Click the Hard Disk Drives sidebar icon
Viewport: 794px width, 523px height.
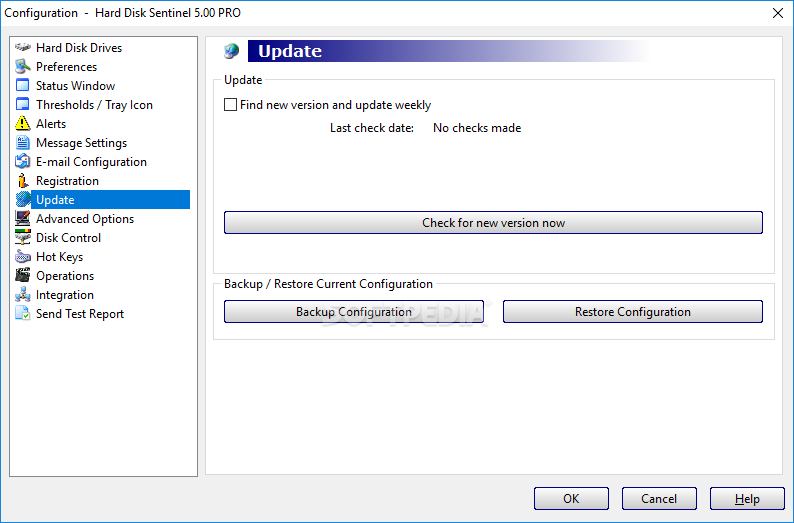click(22, 48)
